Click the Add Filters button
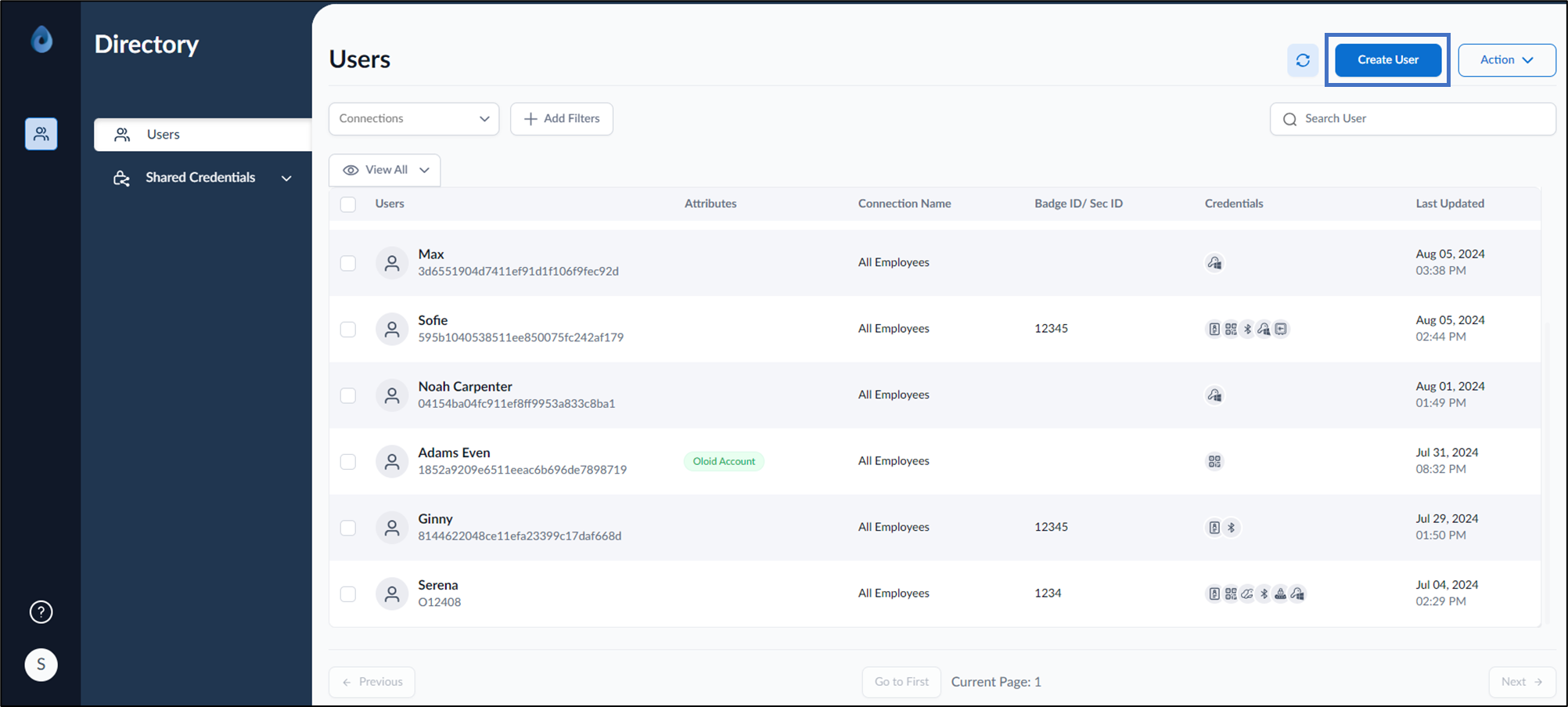 point(562,119)
